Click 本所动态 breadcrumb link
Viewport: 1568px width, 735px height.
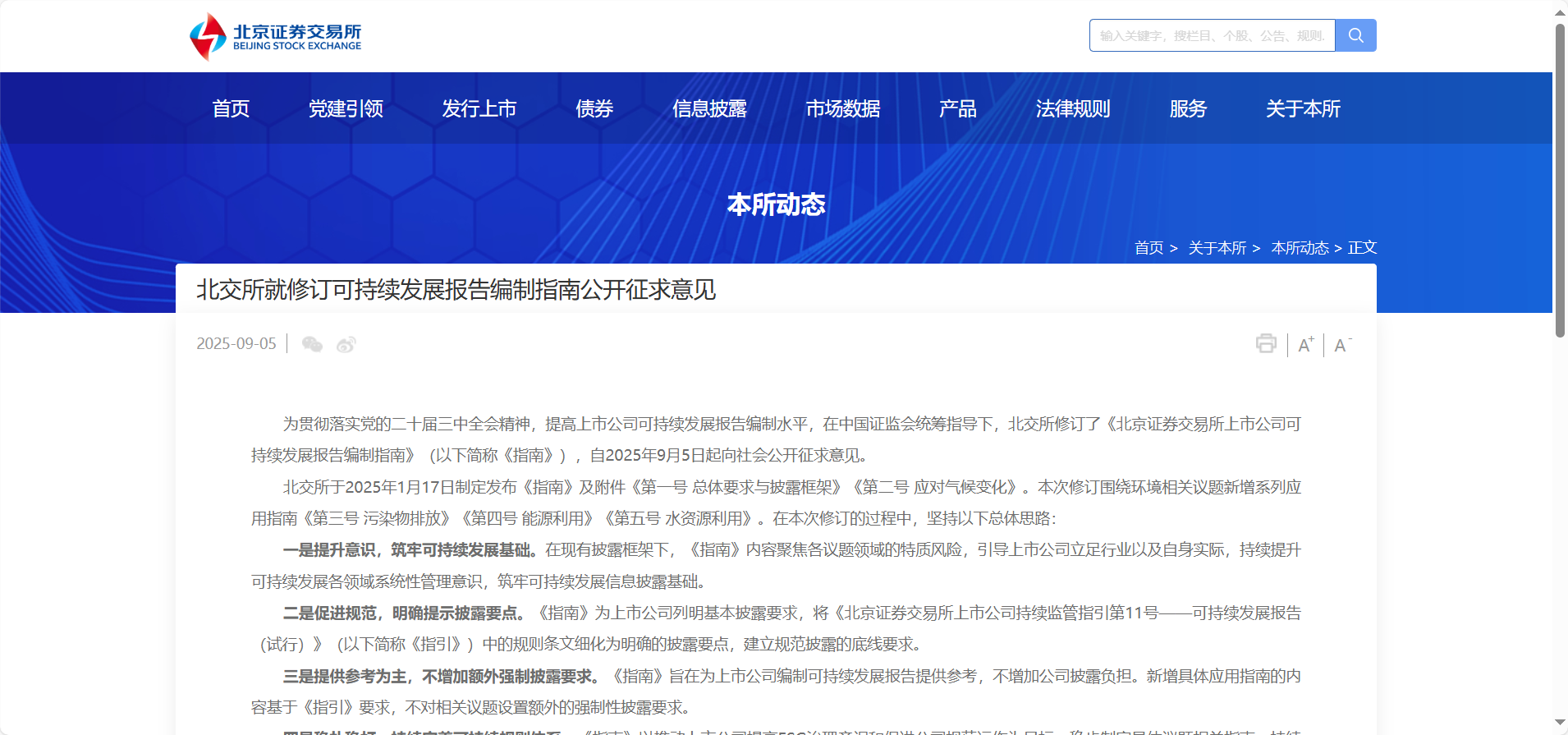1300,248
